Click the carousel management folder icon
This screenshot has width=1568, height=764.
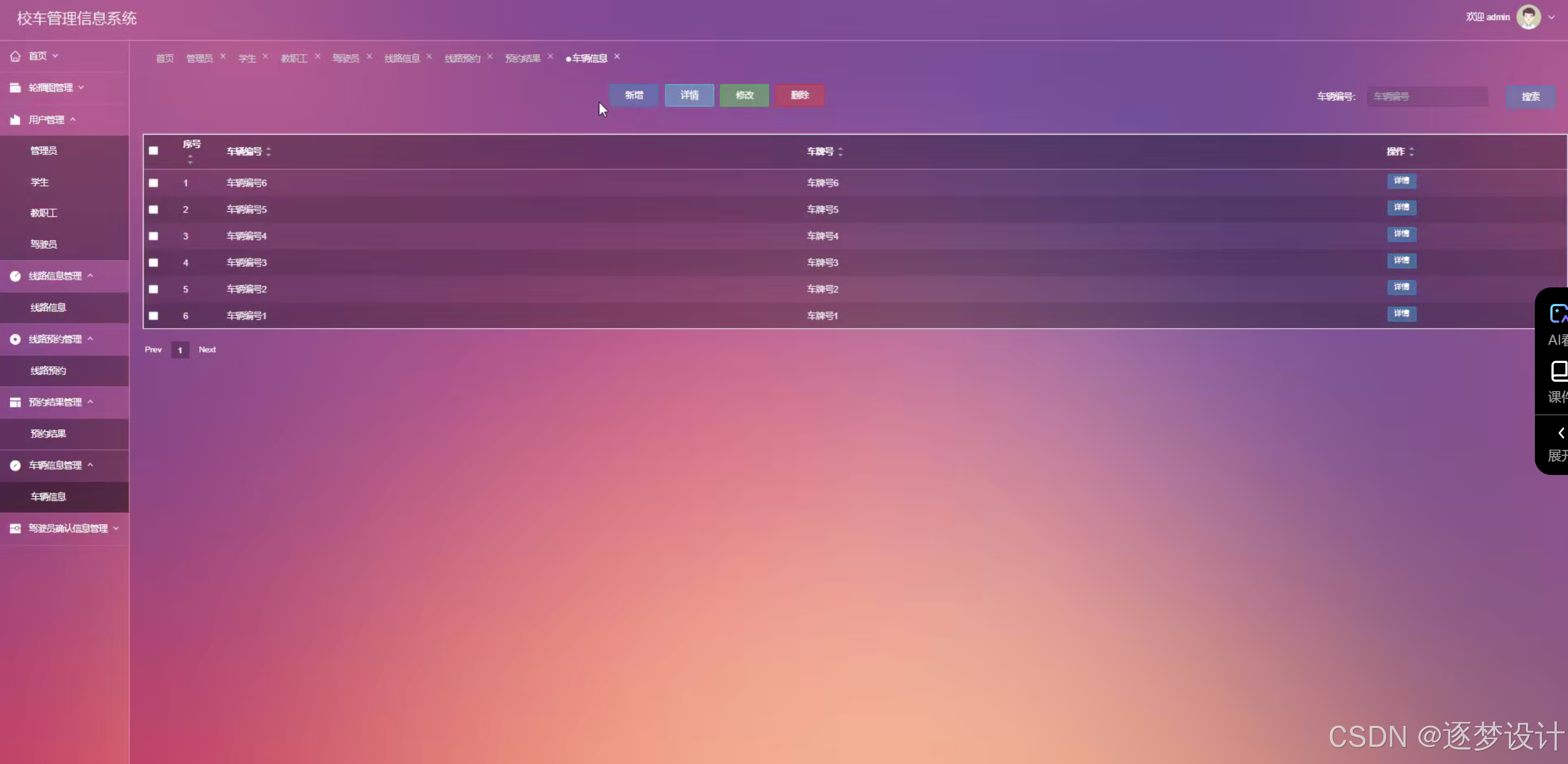[15, 88]
